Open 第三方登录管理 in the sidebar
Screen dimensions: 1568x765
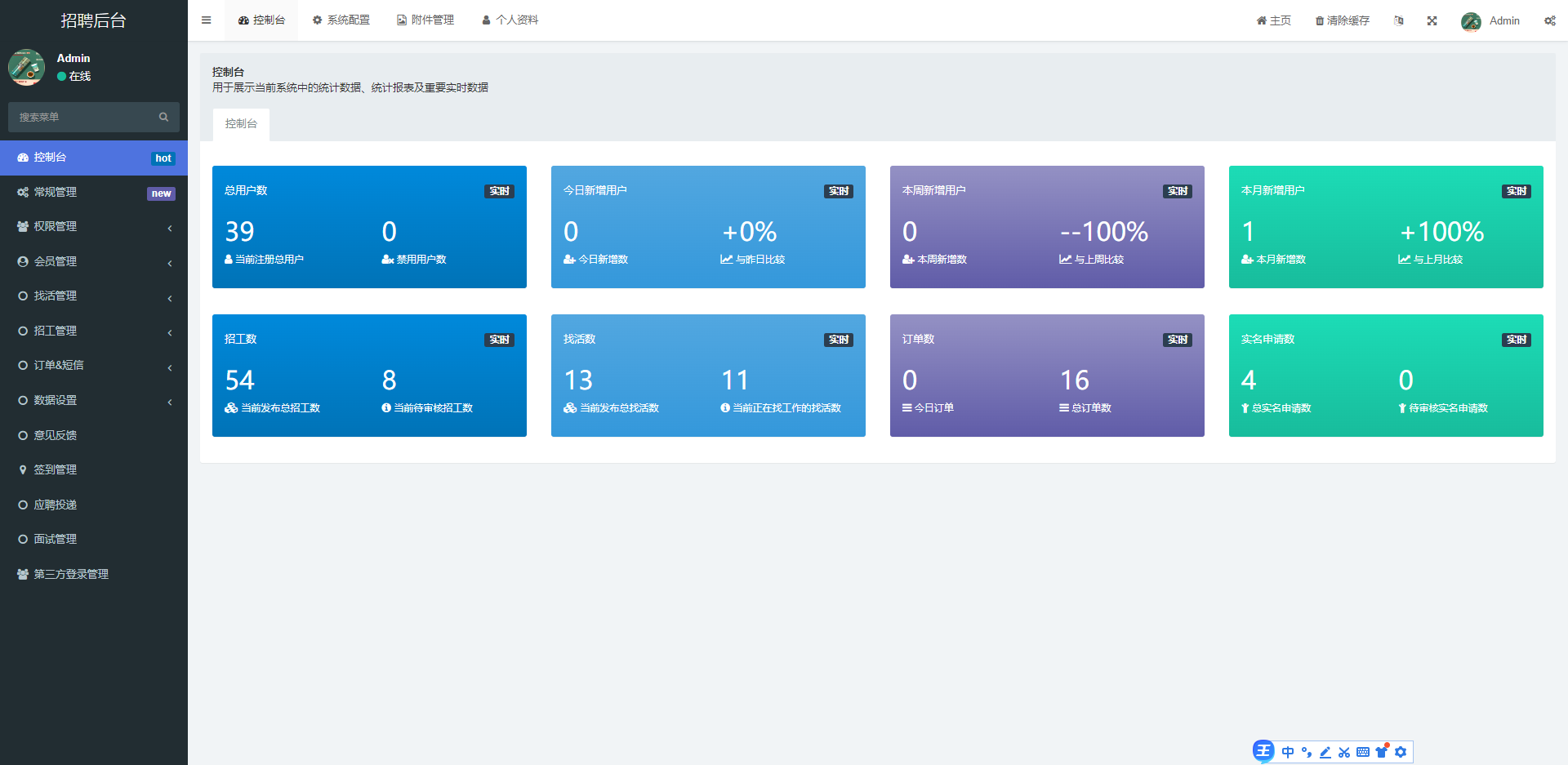(94, 575)
